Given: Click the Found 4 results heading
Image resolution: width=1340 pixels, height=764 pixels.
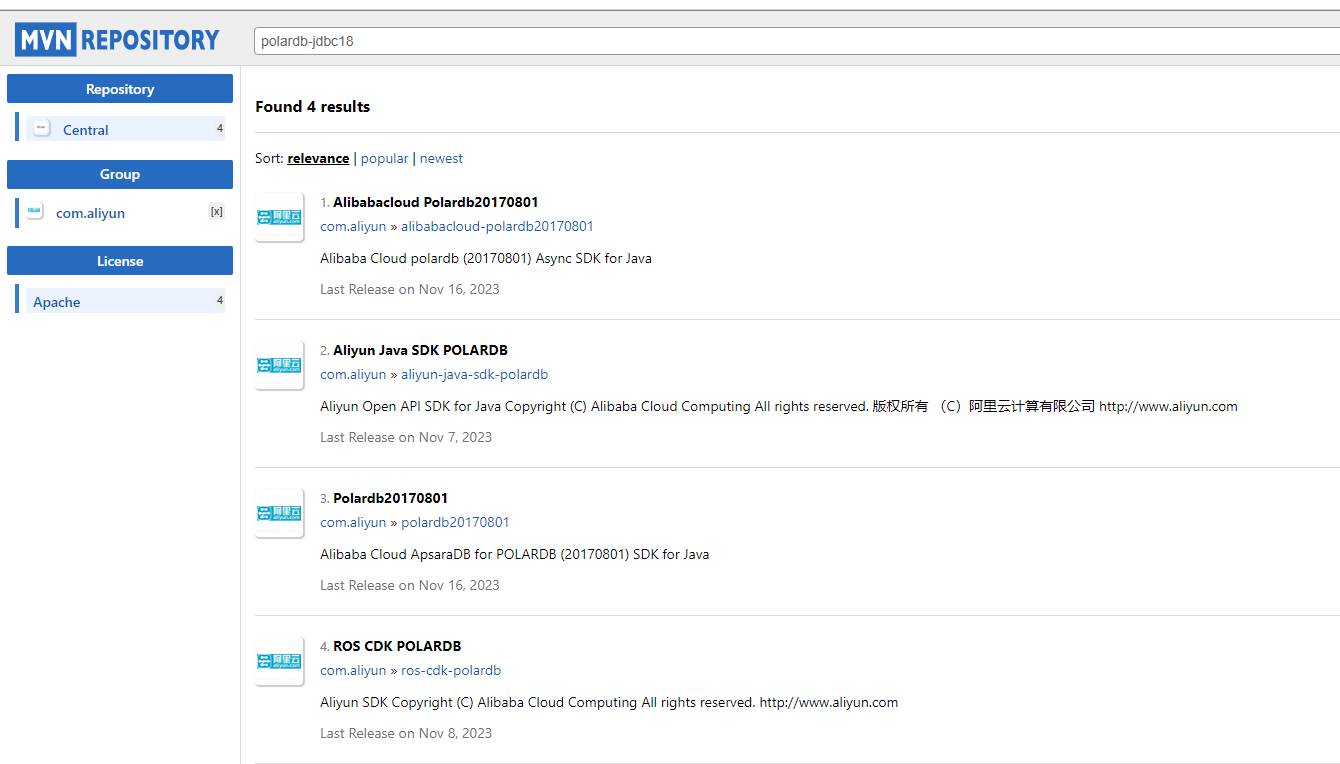Looking at the screenshot, I should [x=312, y=106].
